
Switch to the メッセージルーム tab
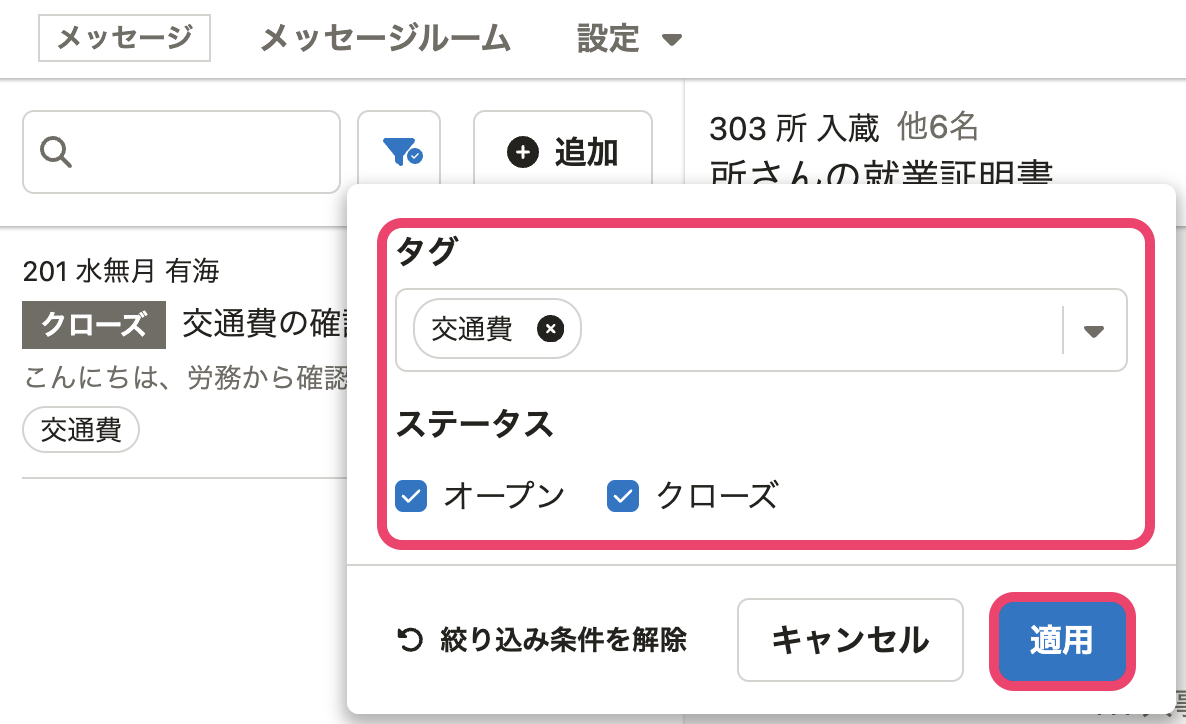[385, 39]
